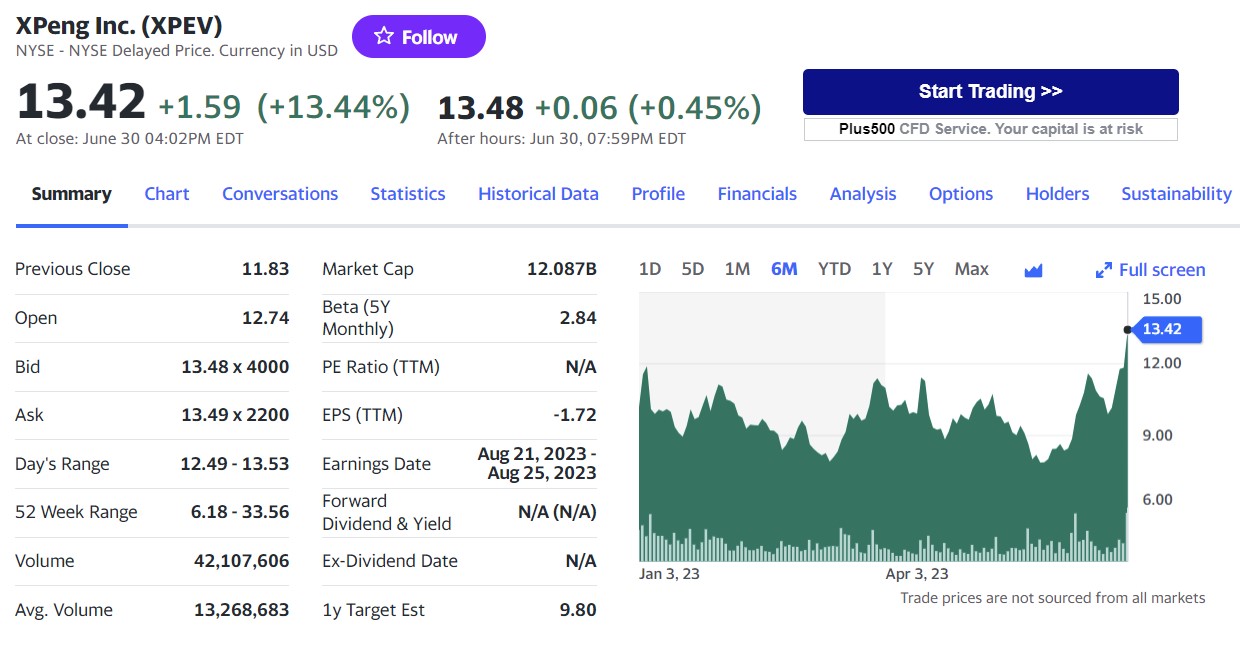Click the Full screen expand arrows icon
The height and width of the screenshot is (667, 1240).
click(x=1104, y=270)
